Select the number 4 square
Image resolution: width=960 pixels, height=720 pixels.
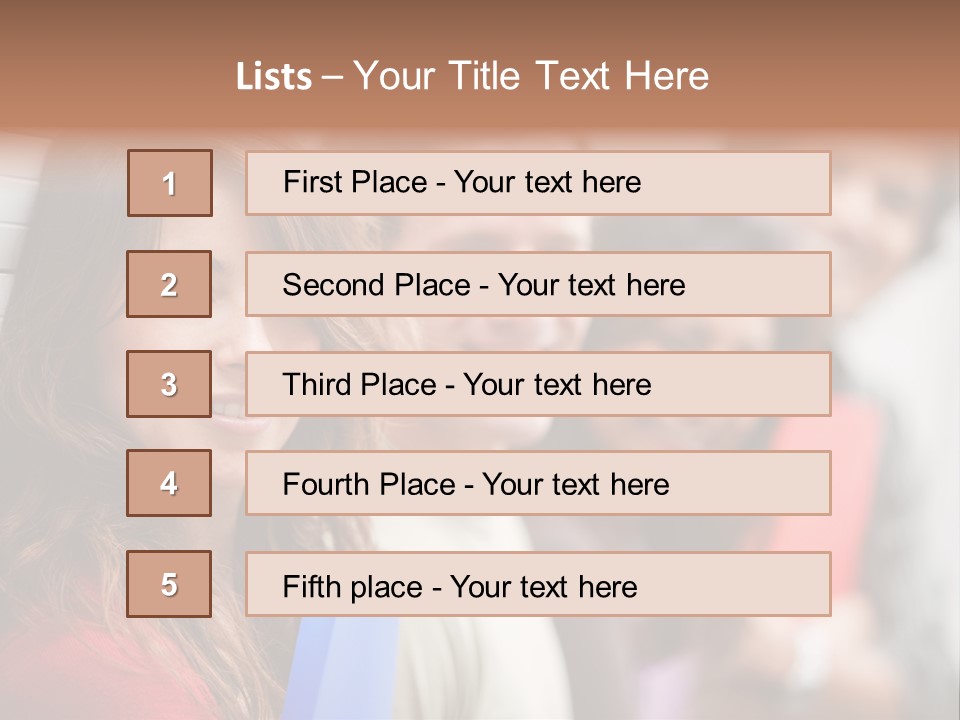pyautogui.click(x=170, y=484)
